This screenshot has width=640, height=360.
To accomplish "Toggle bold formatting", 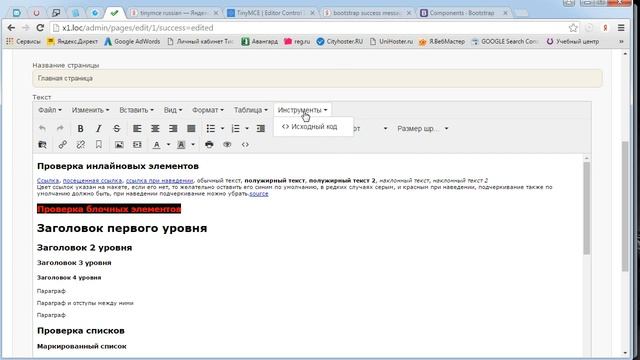I will [x=80, y=129].
